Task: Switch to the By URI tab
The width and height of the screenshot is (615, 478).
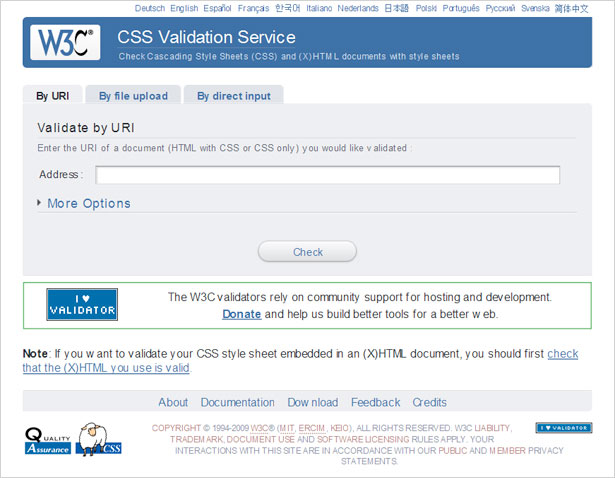Action: (53, 96)
